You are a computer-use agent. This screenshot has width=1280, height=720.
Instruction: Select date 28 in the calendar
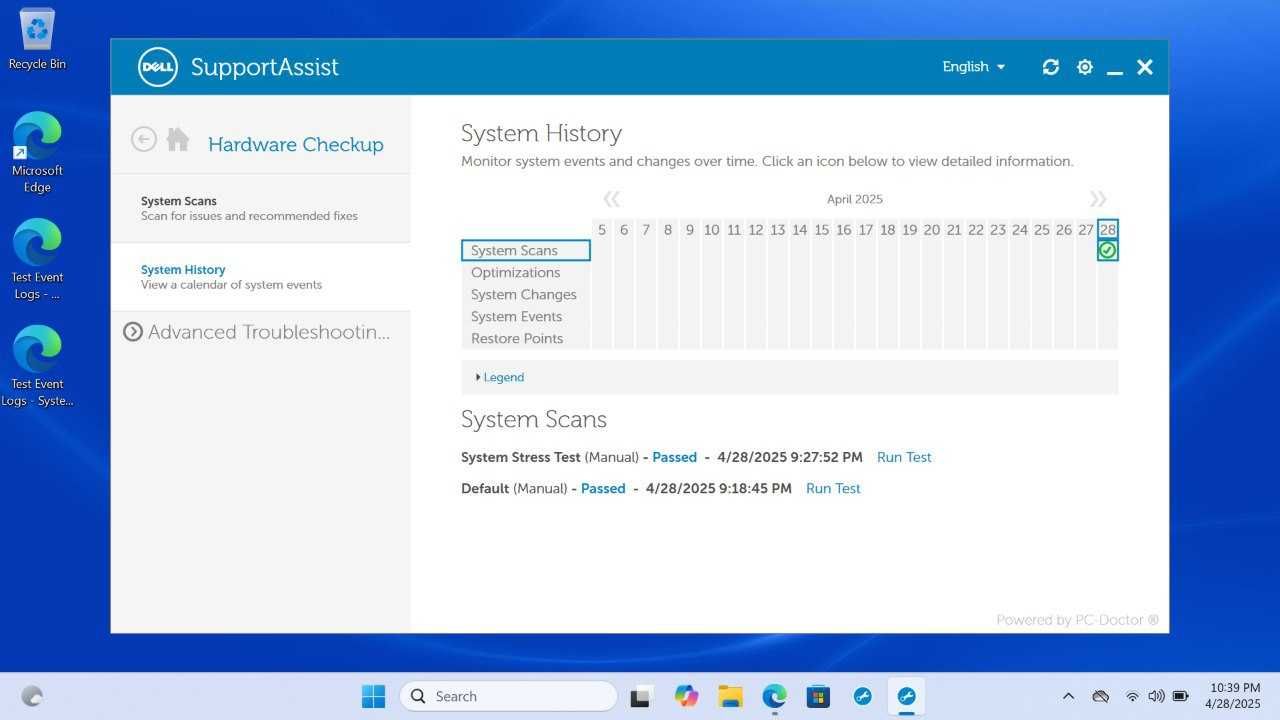point(1107,230)
